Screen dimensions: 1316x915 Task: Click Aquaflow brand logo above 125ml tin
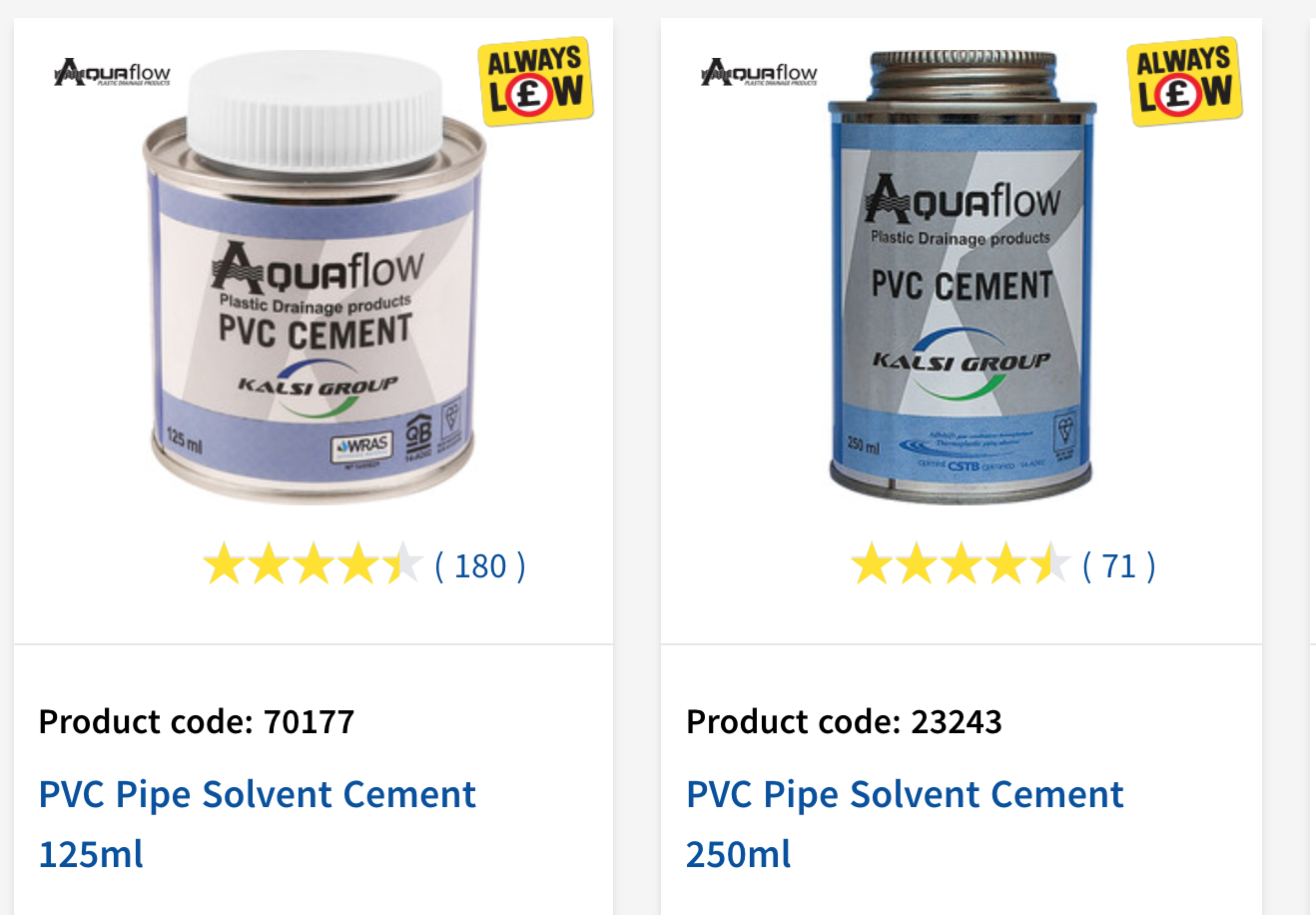[112, 73]
